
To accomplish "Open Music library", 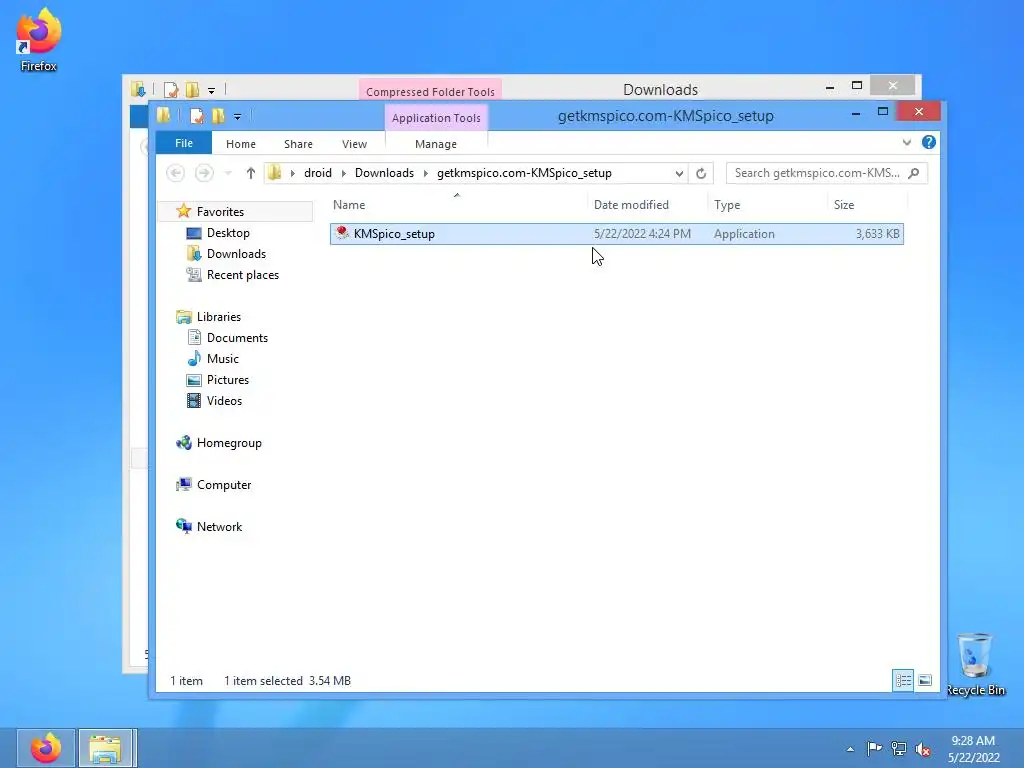I will pyautogui.click(x=223, y=359).
